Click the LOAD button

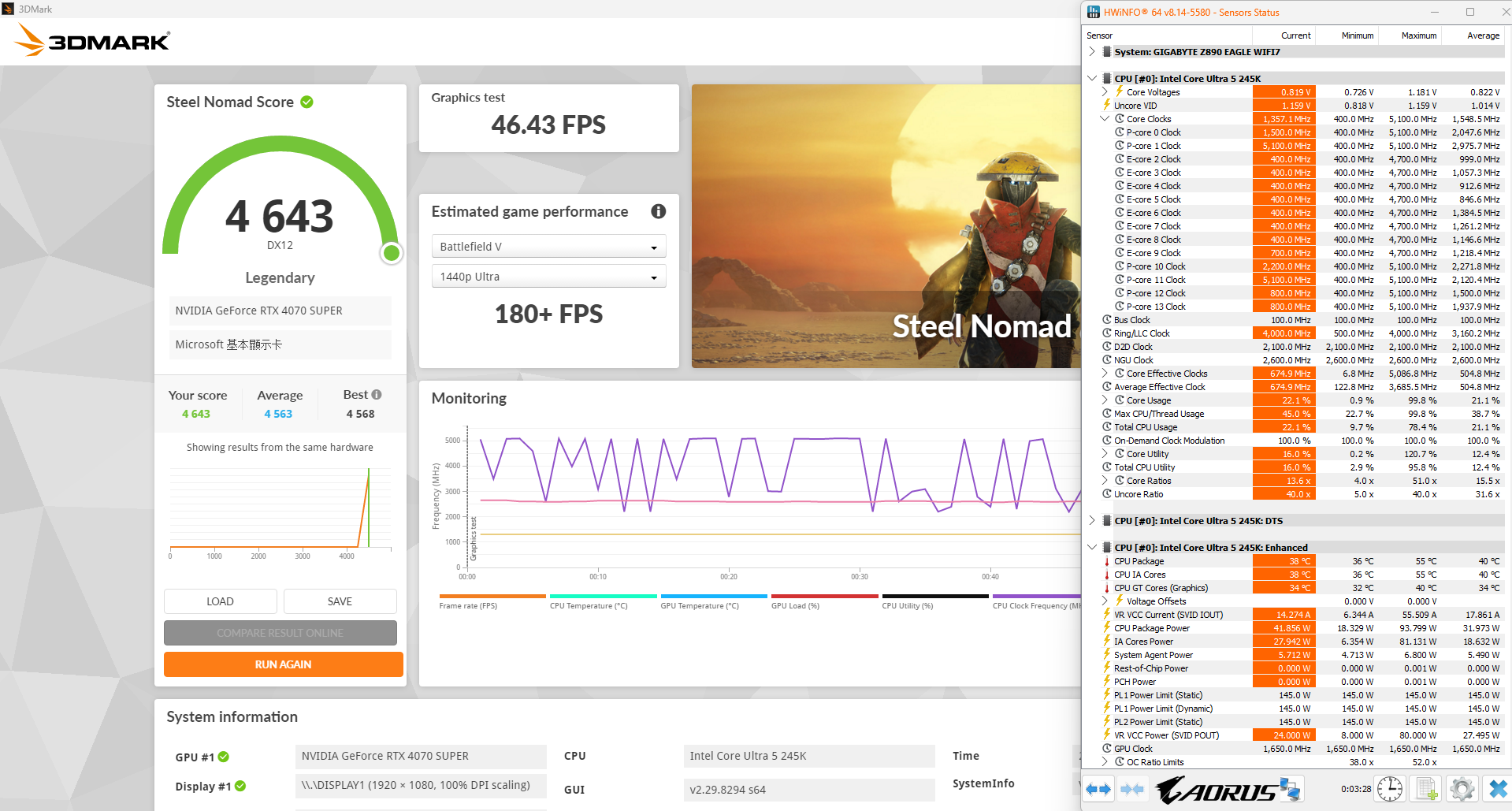[221, 601]
